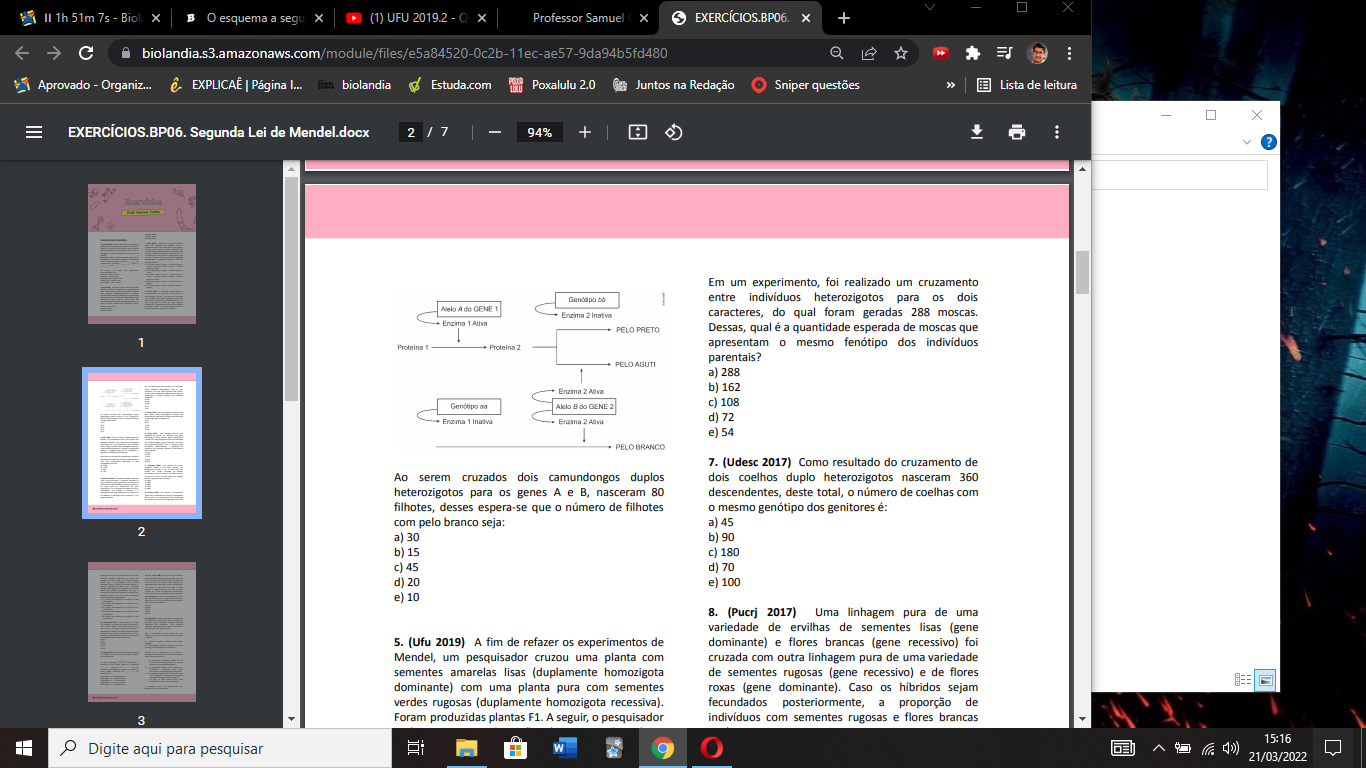Select page 3 thumbnail in sidebar
Viewport: 1366px width, 768px height.
pos(141,631)
